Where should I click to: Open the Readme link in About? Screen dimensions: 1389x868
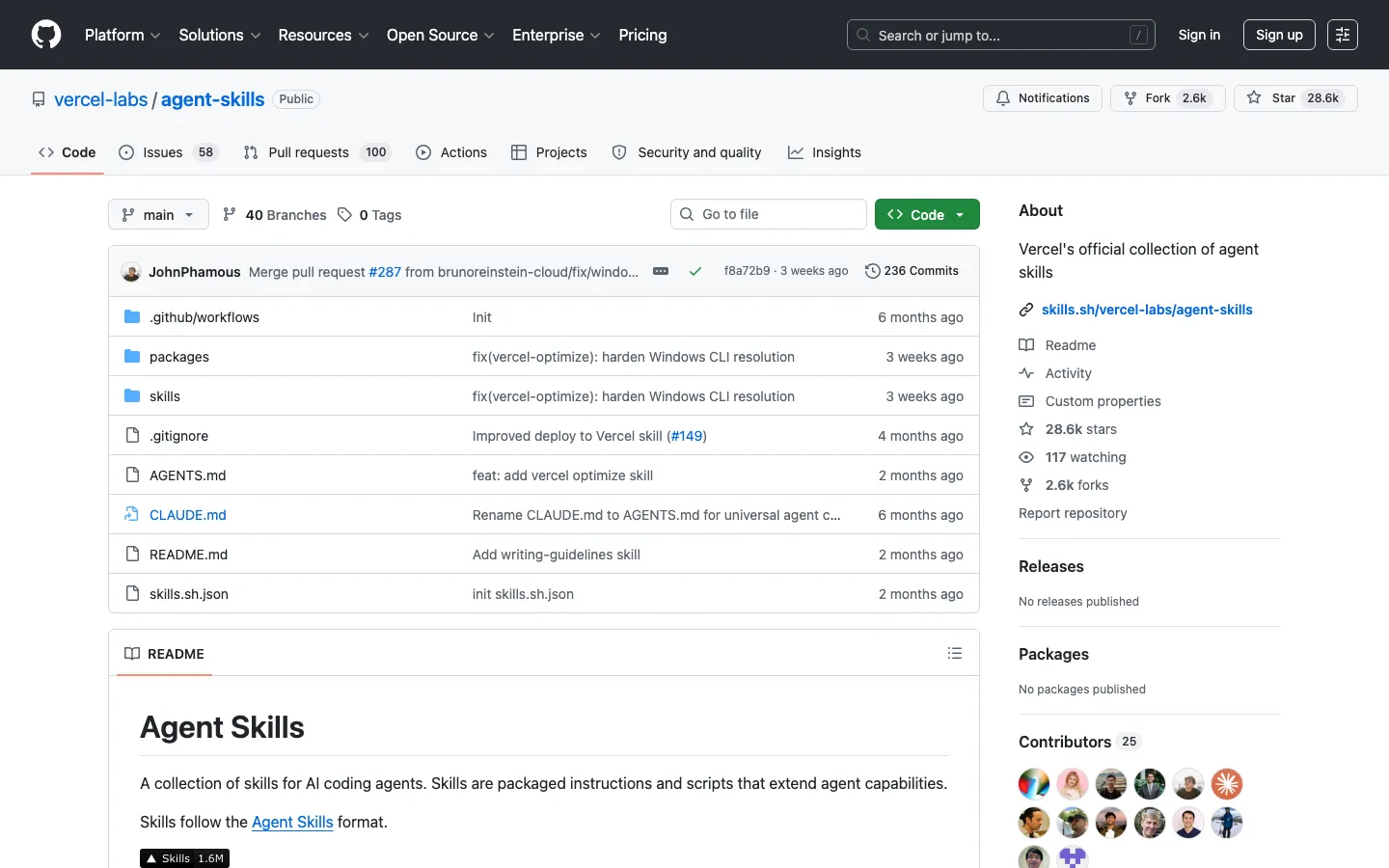pos(1057,345)
